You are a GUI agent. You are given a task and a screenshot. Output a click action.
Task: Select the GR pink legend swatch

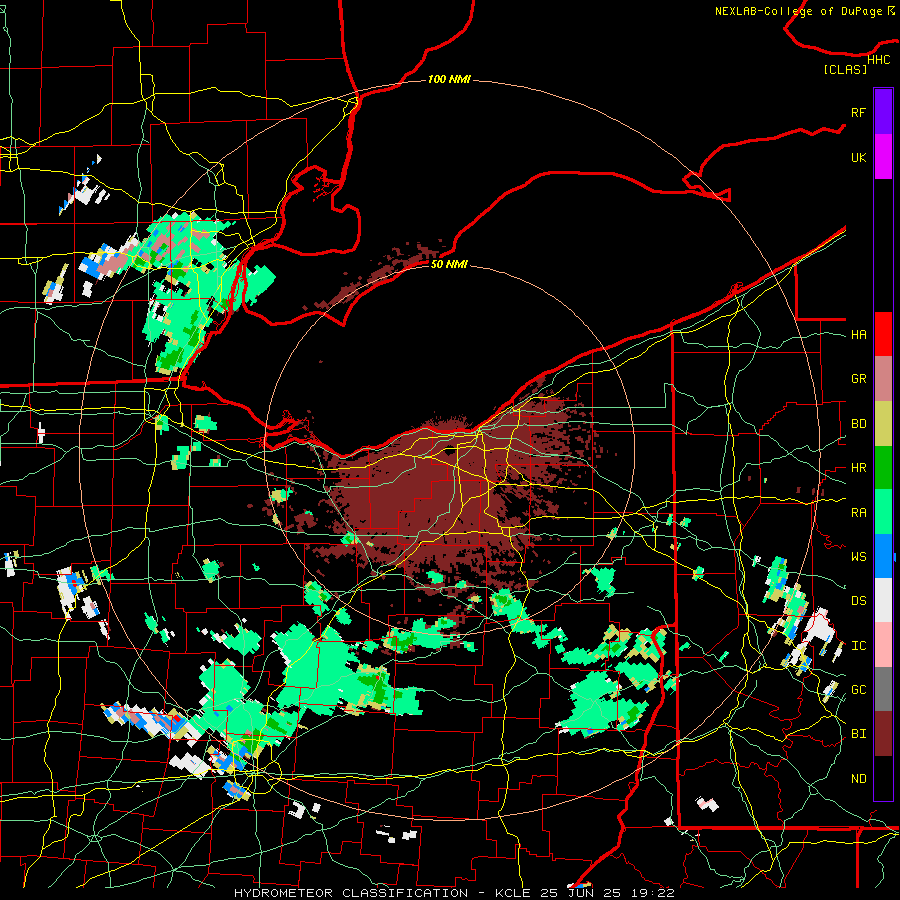point(883,379)
